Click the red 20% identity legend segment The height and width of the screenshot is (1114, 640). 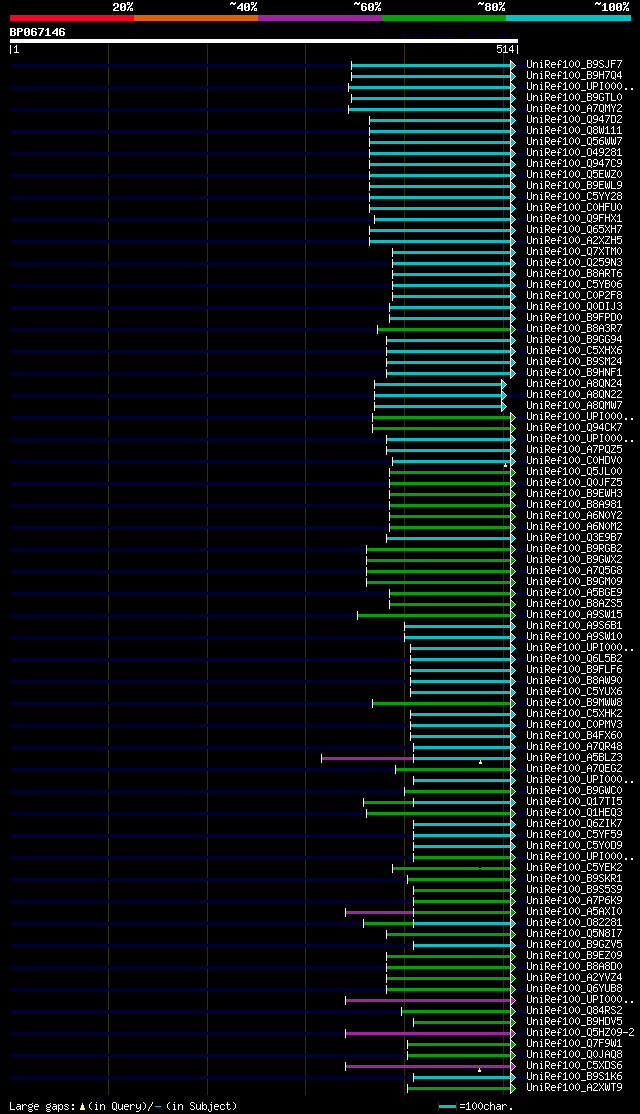pyautogui.click(x=72, y=18)
